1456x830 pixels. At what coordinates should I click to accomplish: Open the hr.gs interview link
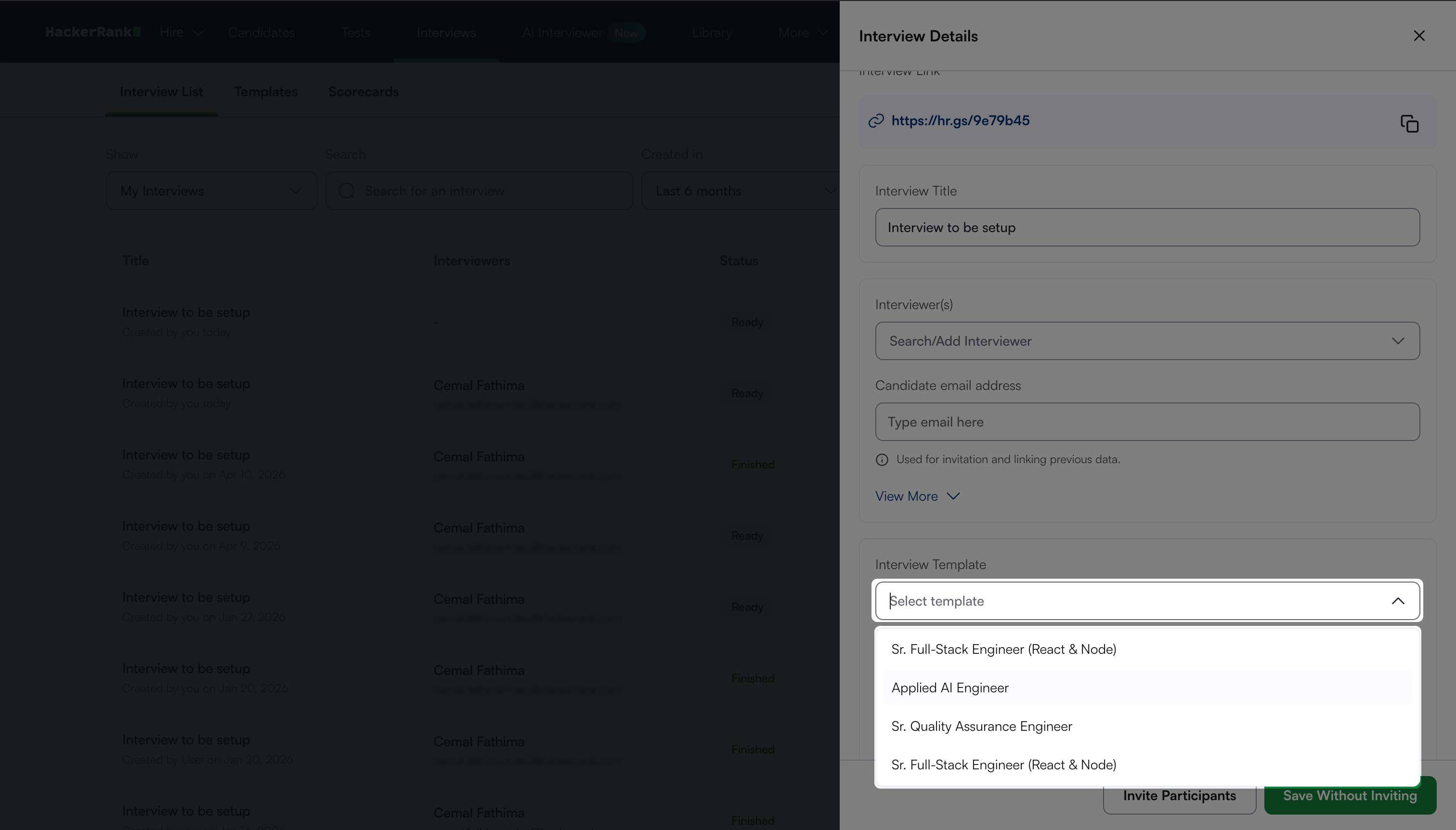(960, 121)
